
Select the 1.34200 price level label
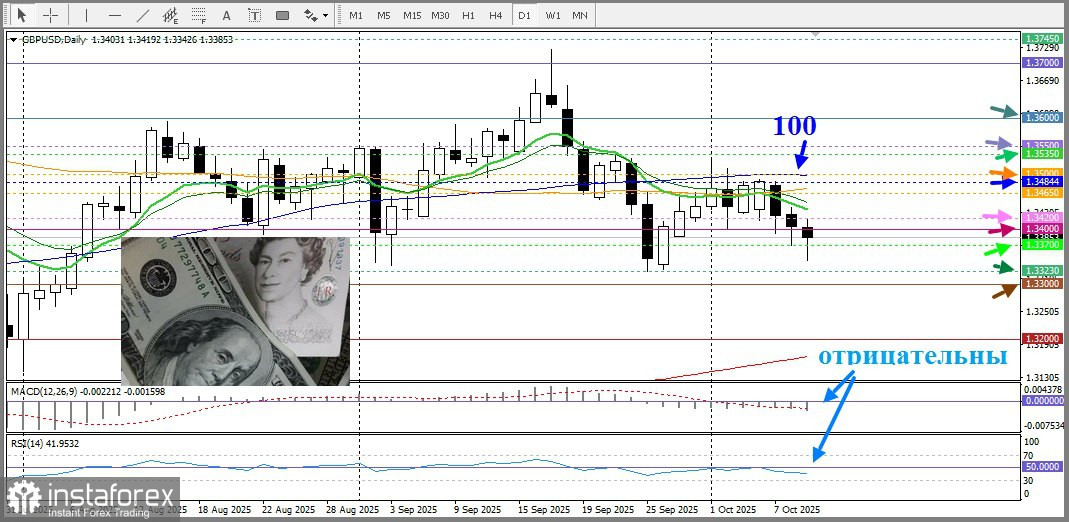click(1043, 217)
